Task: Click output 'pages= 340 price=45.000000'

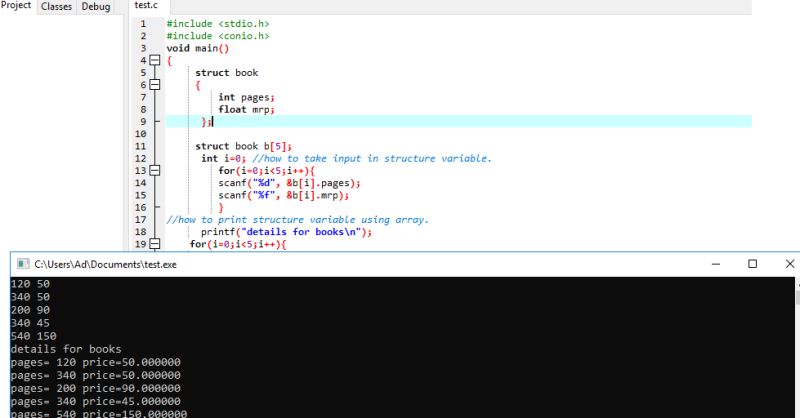Action: click(95, 402)
